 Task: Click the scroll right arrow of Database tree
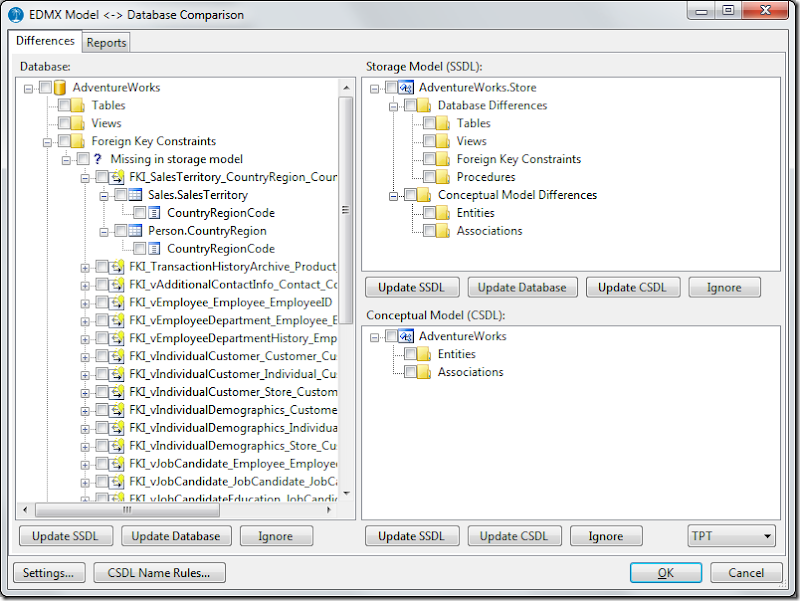(x=329, y=510)
